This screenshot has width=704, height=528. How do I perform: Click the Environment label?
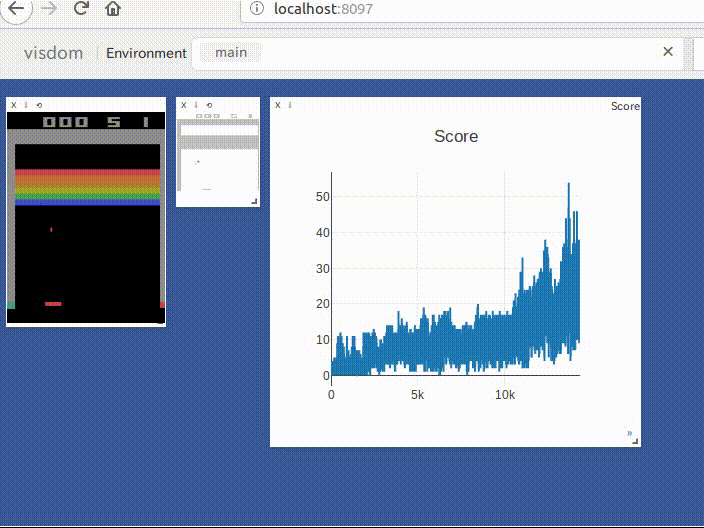click(x=146, y=53)
